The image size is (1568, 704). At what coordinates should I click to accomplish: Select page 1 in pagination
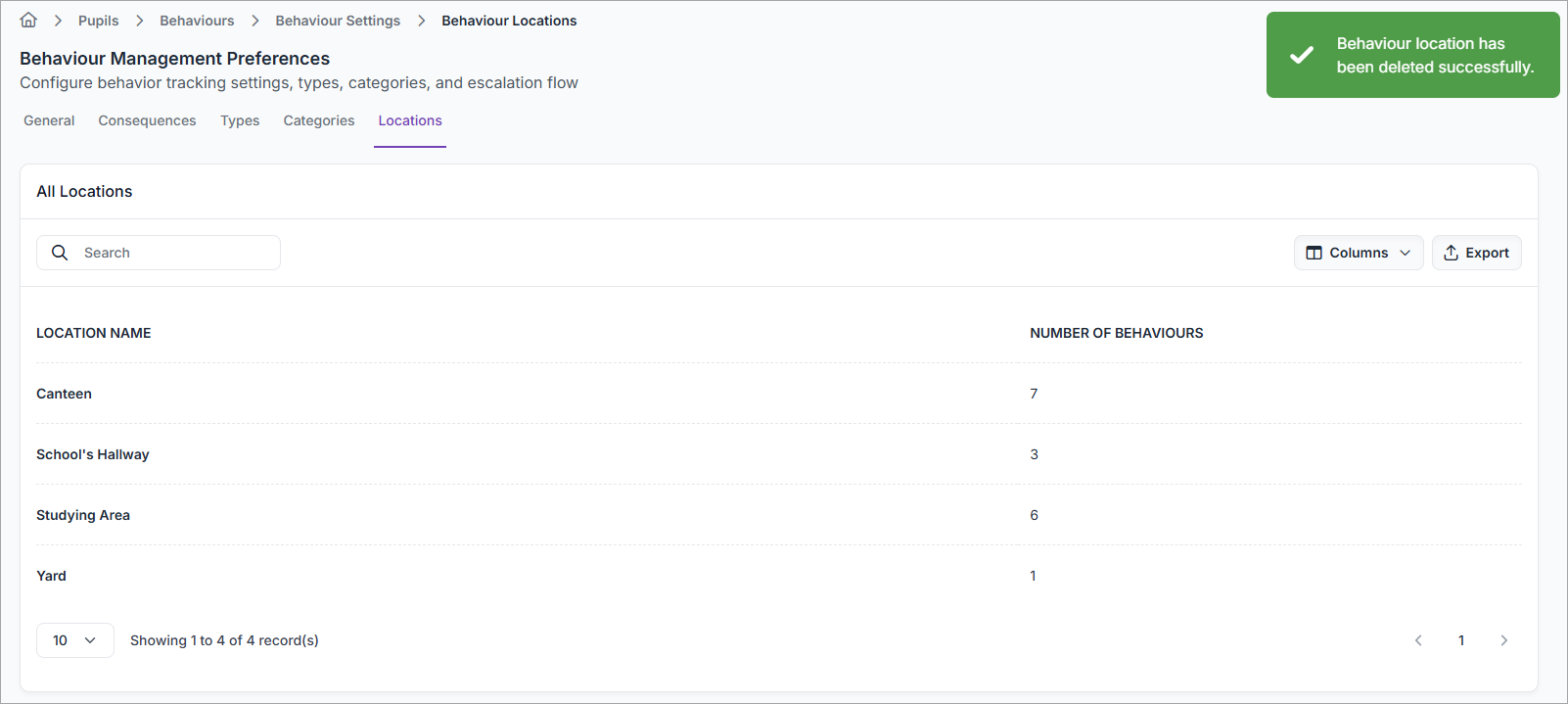pos(1461,640)
